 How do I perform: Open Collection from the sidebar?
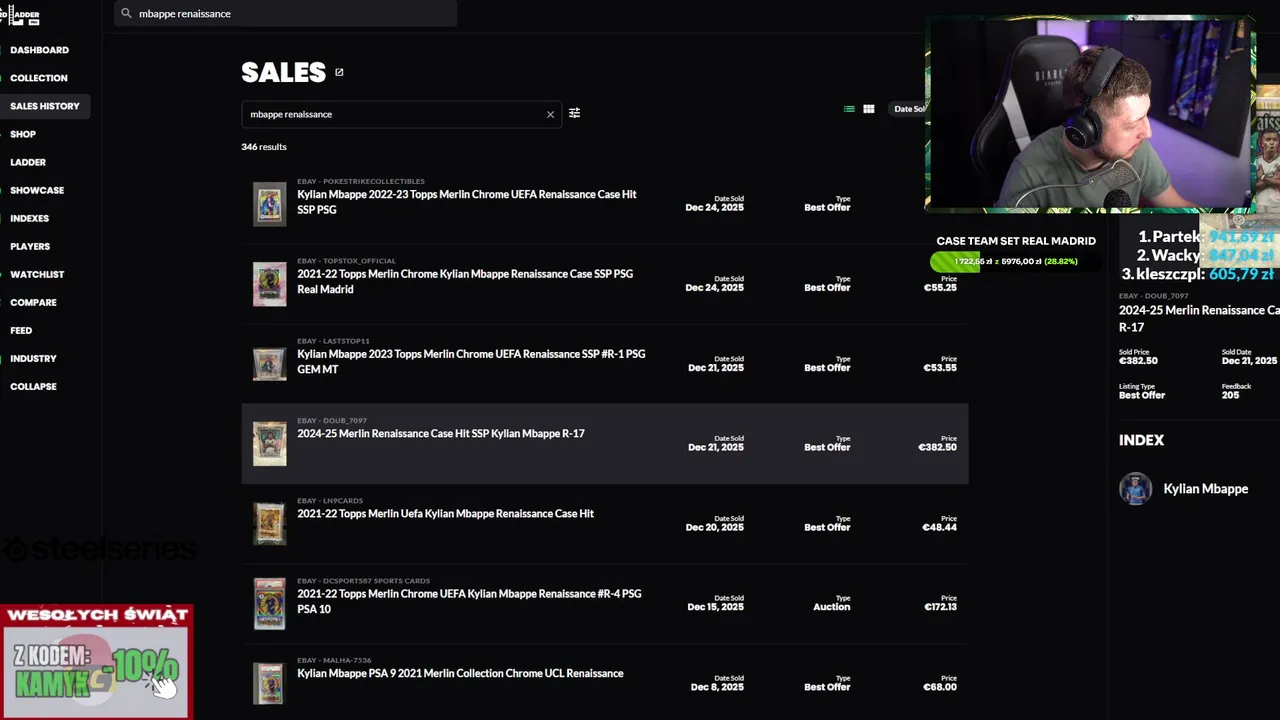click(39, 78)
